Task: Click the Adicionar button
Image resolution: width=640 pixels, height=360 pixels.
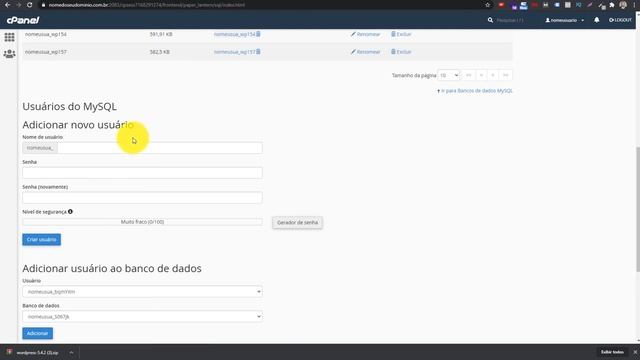Action: point(38,333)
